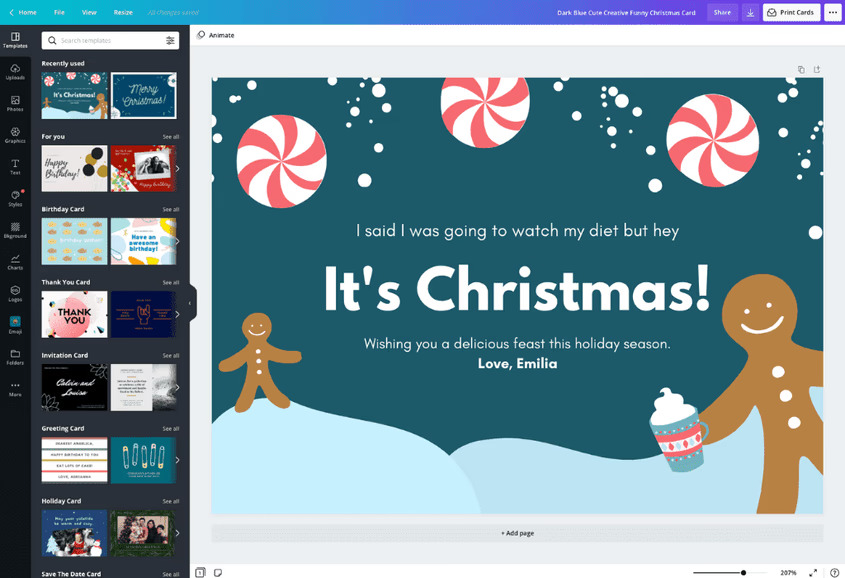Open the three-dot more options menu
The image size is (845, 578).
[x=832, y=12]
